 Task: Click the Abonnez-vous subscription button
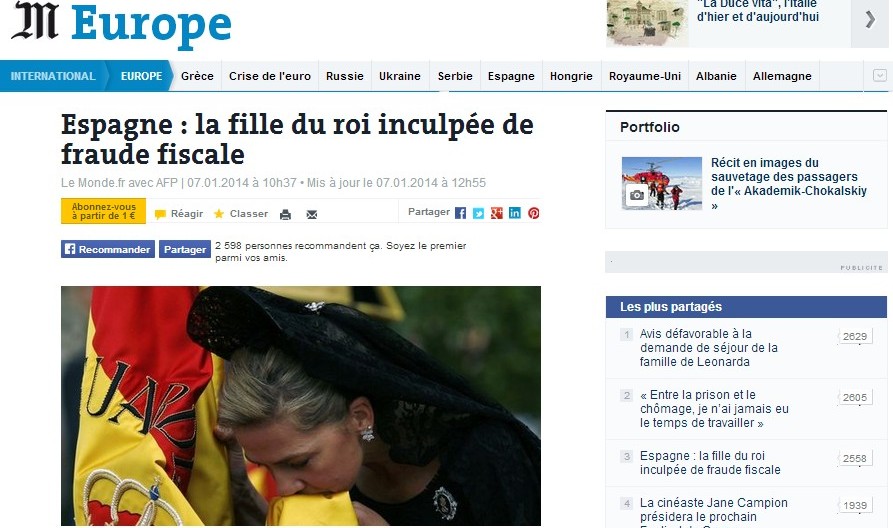(x=104, y=211)
